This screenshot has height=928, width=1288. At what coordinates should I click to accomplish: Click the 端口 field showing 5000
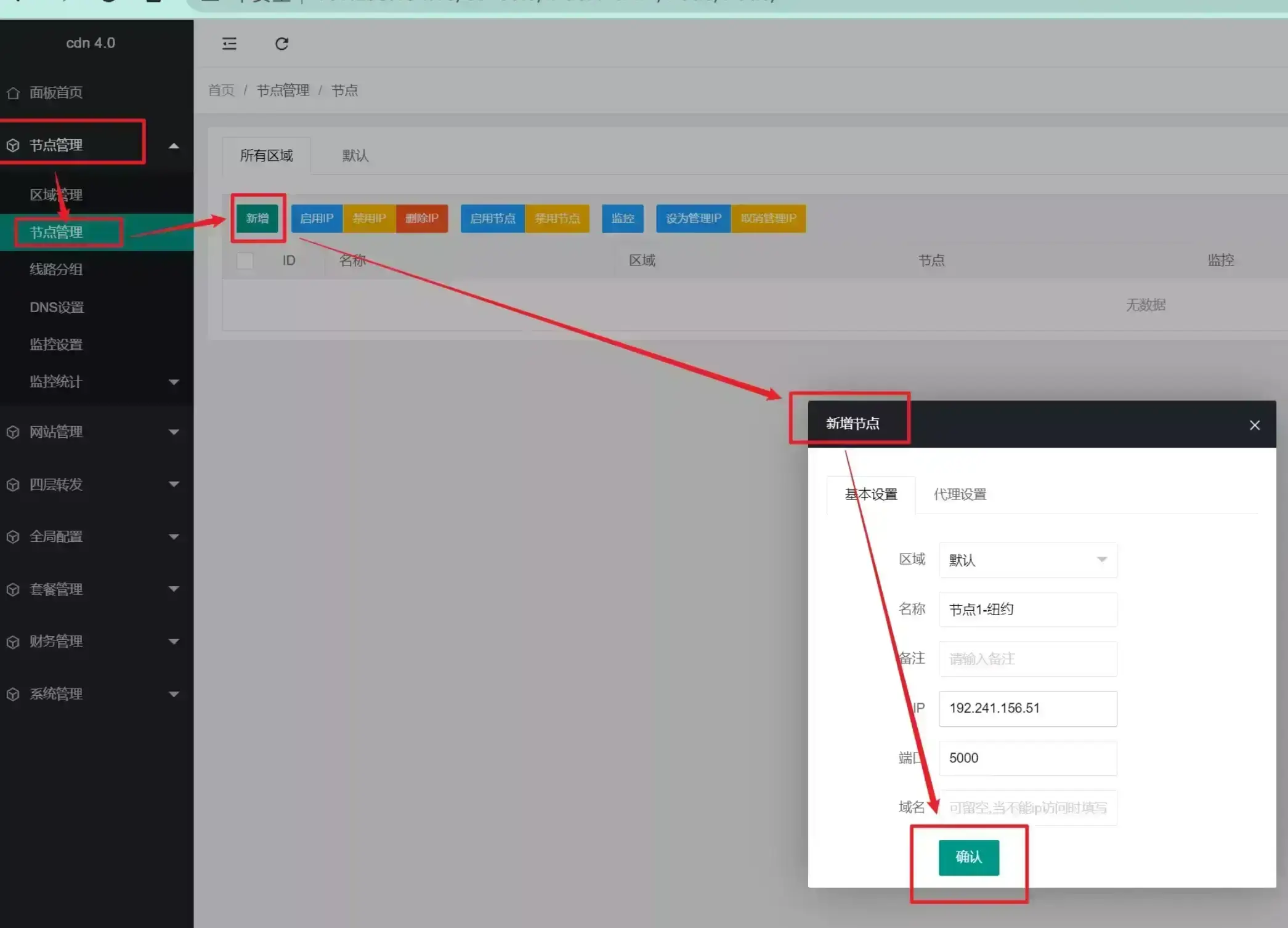[1027, 758]
